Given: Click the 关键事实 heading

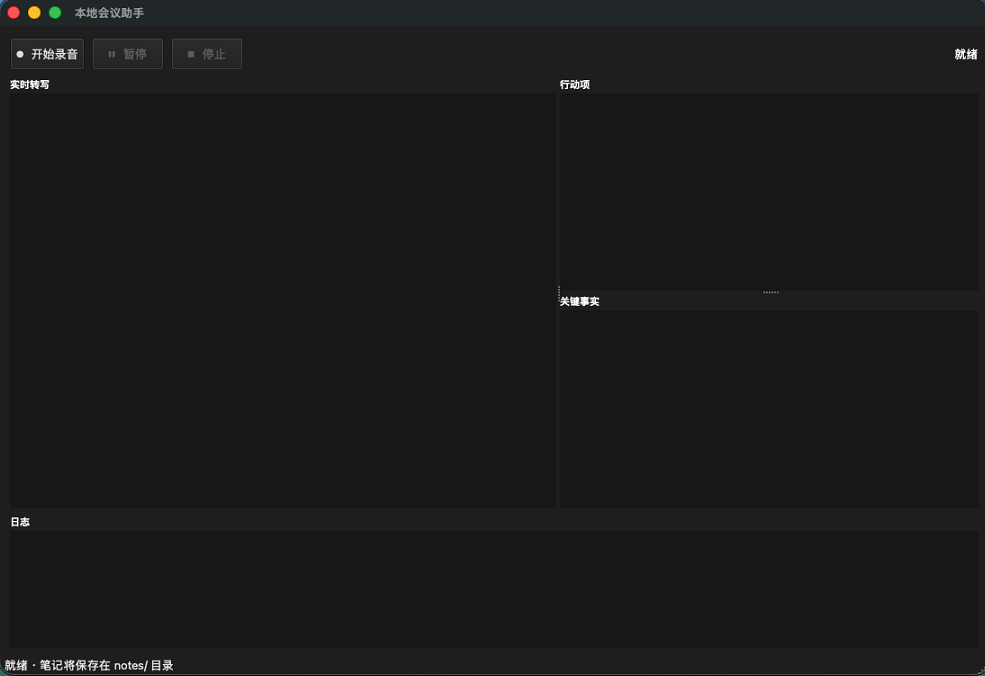Looking at the screenshot, I should click(579, 302).
